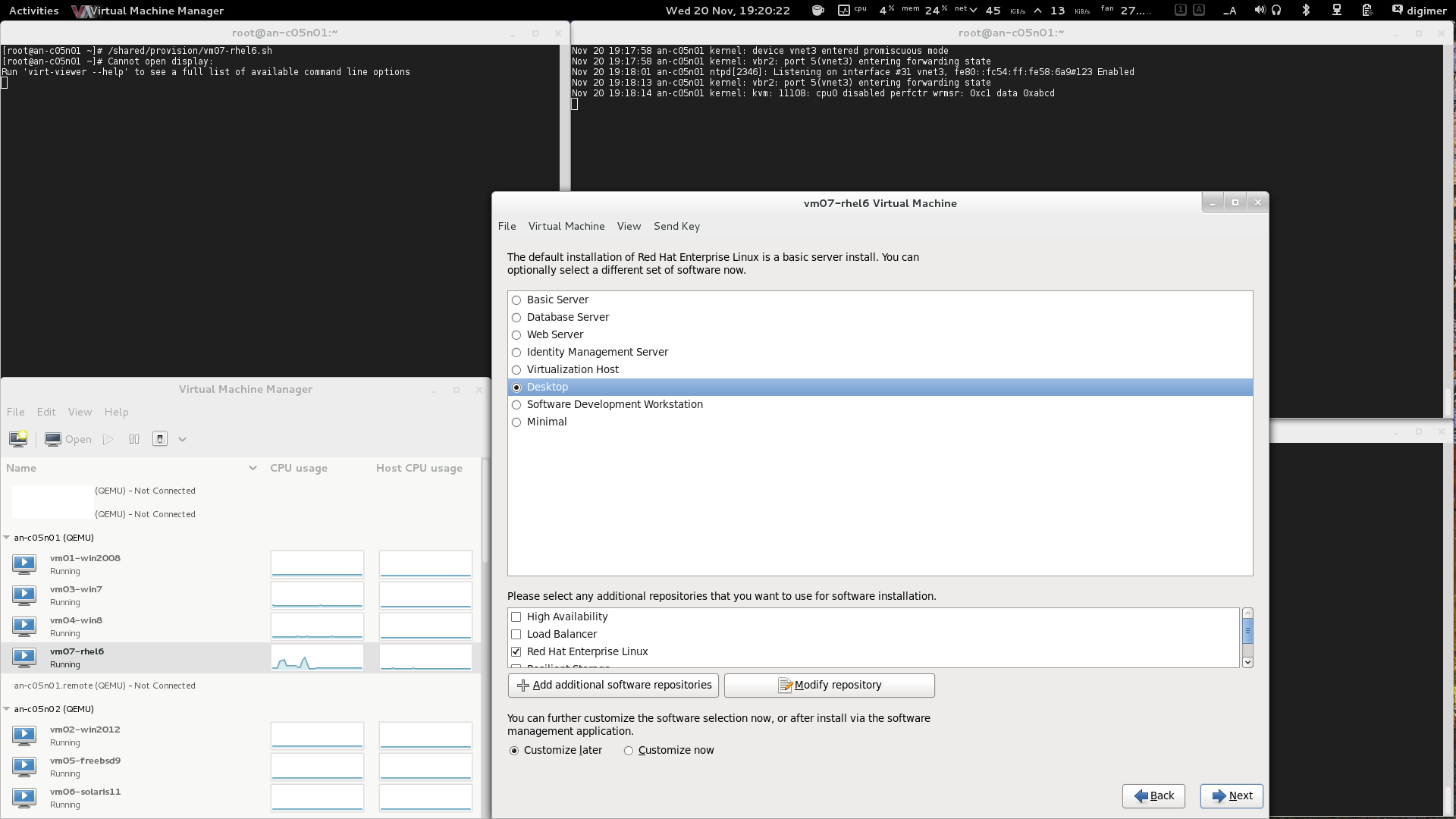Click the headphones icon in top bar

pyautogui.click(x=1276, y=10)
